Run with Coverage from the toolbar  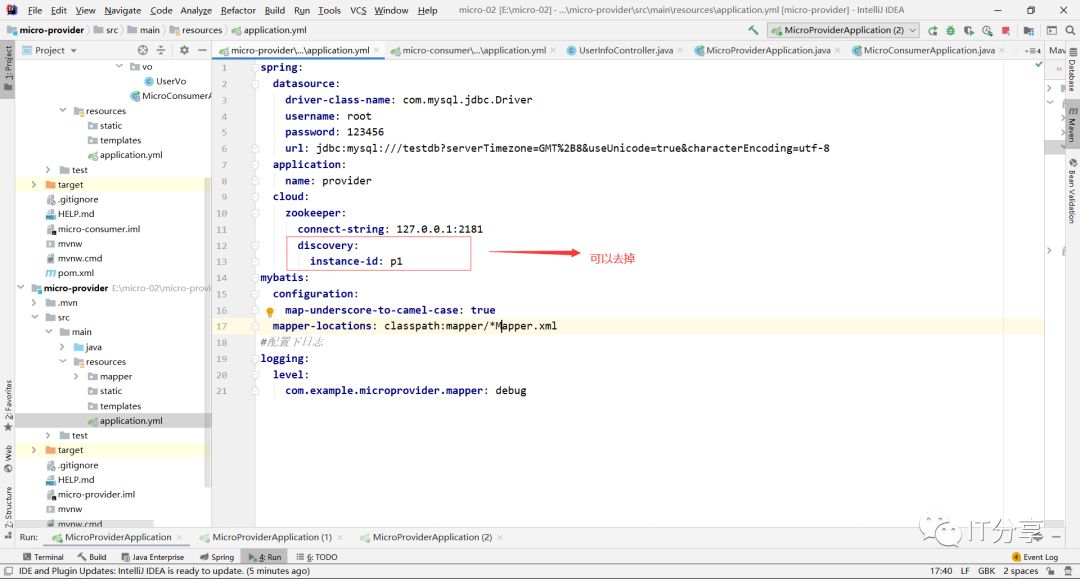[968, 30]
